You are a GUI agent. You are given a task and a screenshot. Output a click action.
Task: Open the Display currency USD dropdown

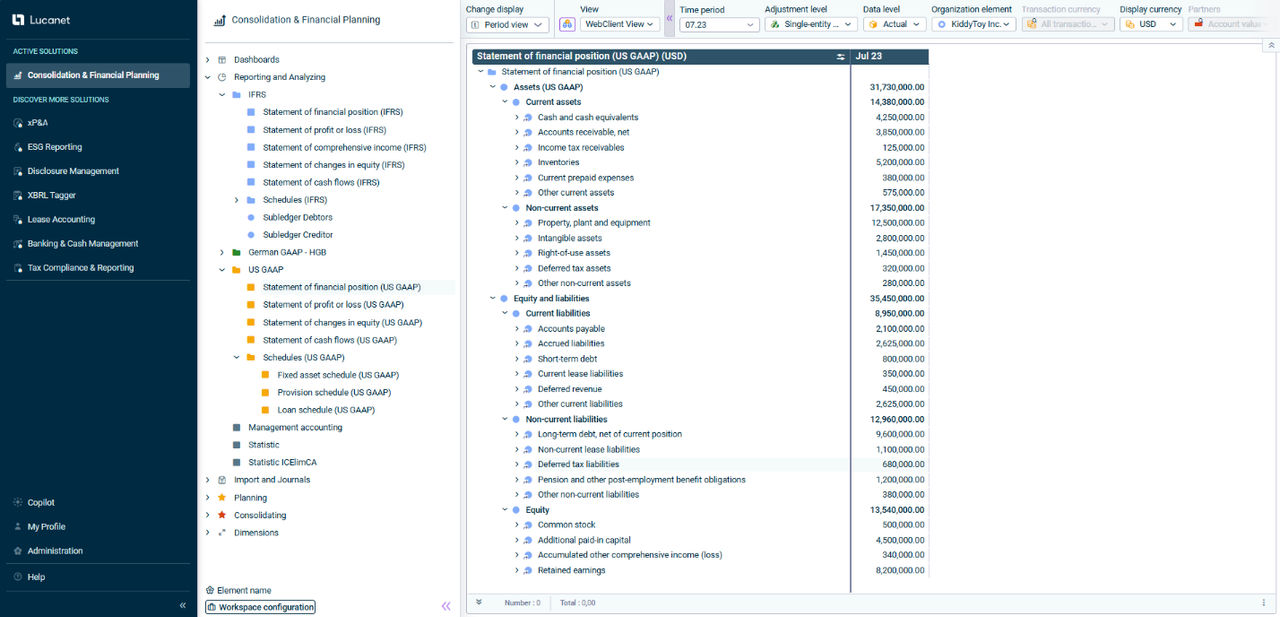point(1150,24)
